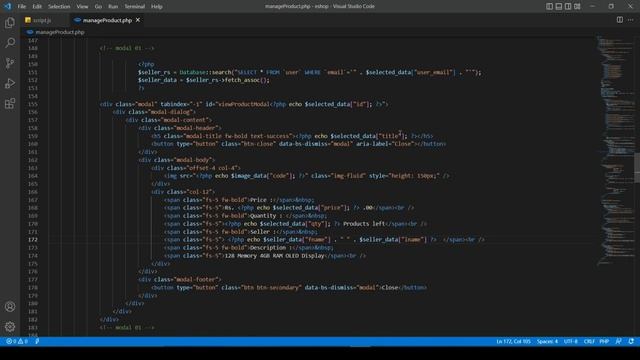The height and width of the screenshot is (360, 640).
Task: Click the minimap code overview
Action: point(616,151)
